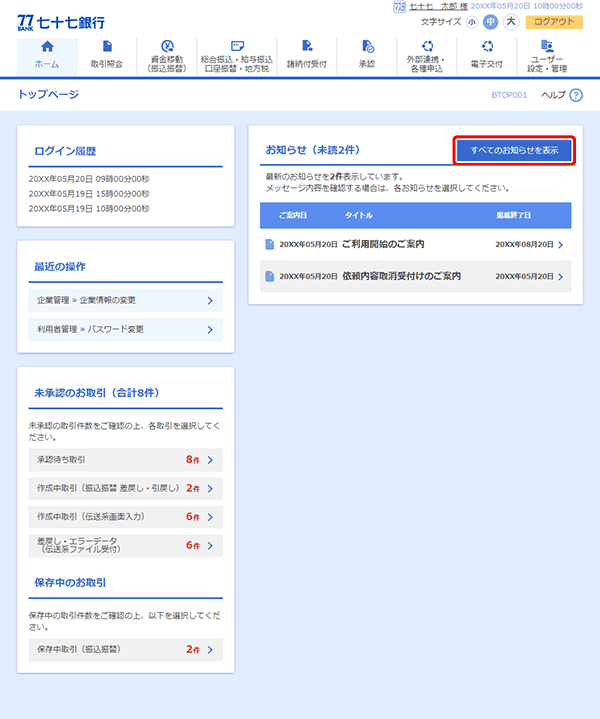
Task: Click 20XX年08月20日 end date of first notice
Action: (524, 244)
